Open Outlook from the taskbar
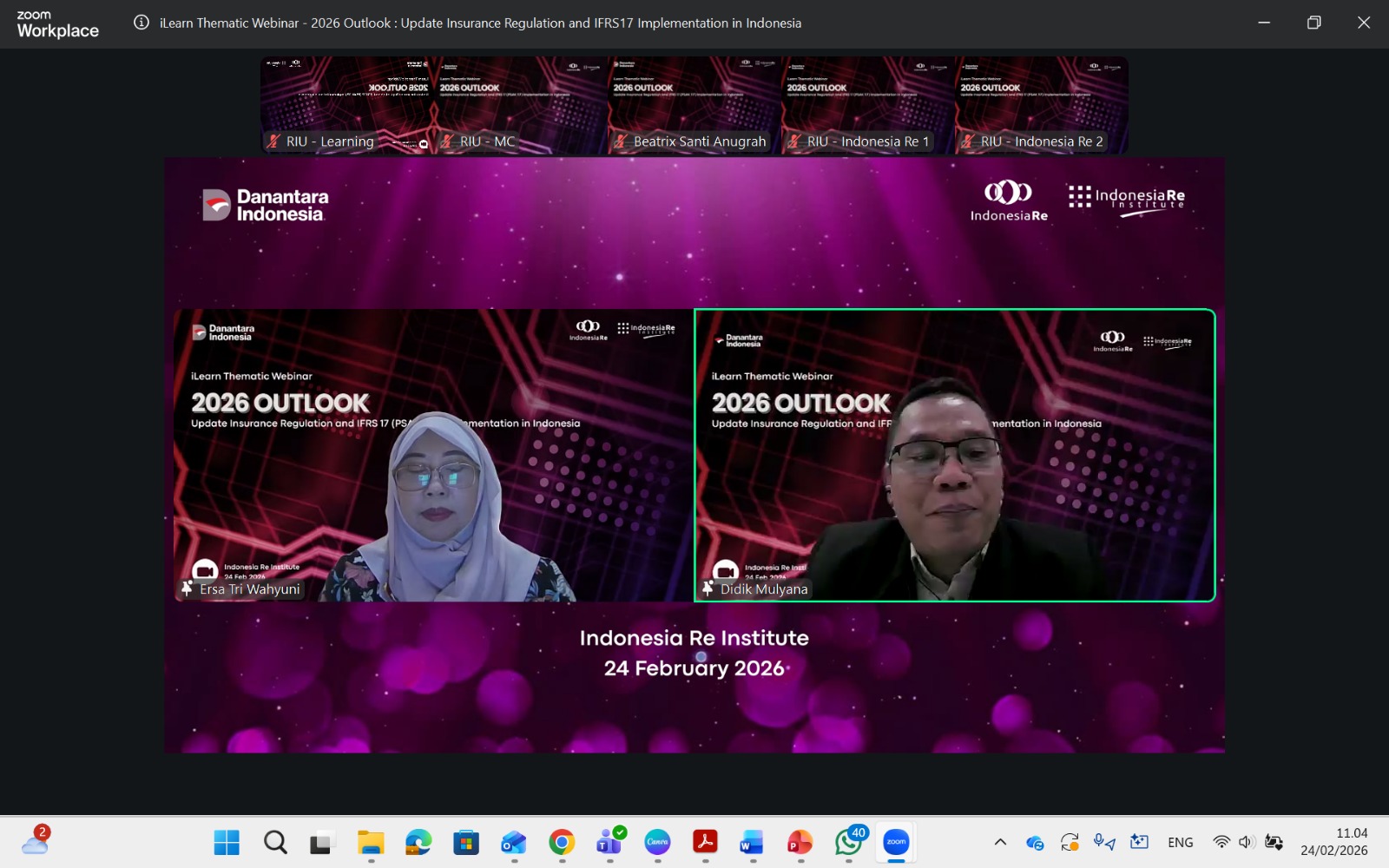 (514, 842)
